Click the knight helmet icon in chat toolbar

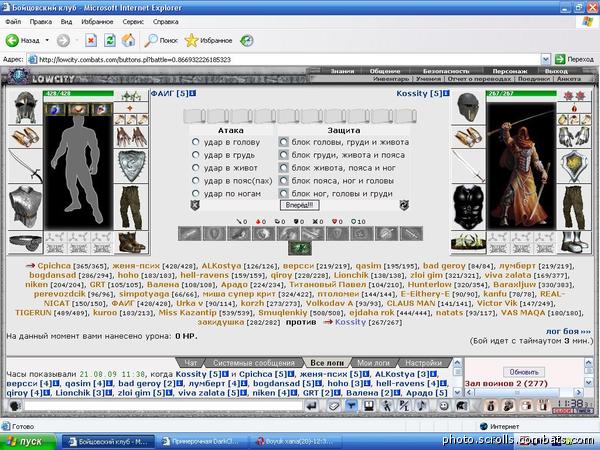pyautogui.click(x=462, y=405)
